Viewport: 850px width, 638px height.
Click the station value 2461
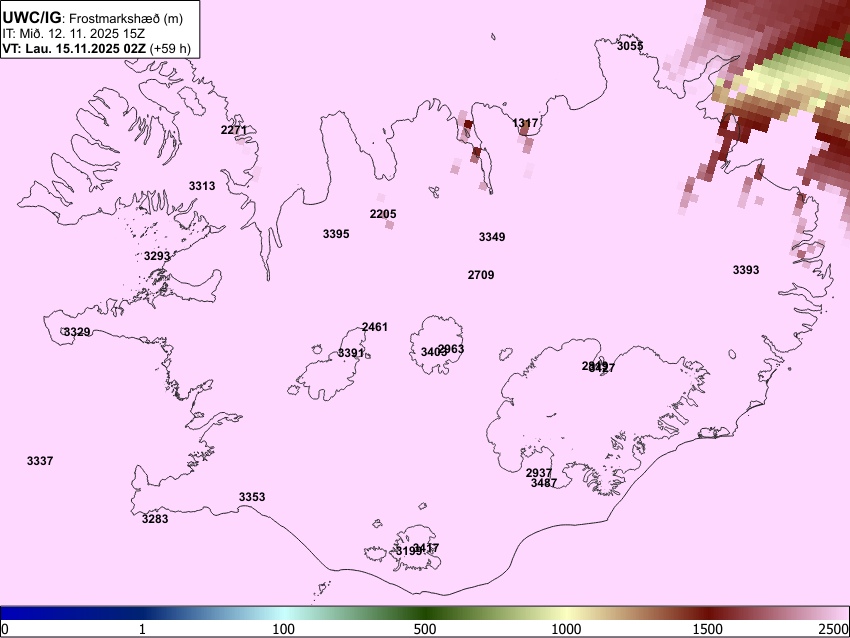[x=375, y=327]
